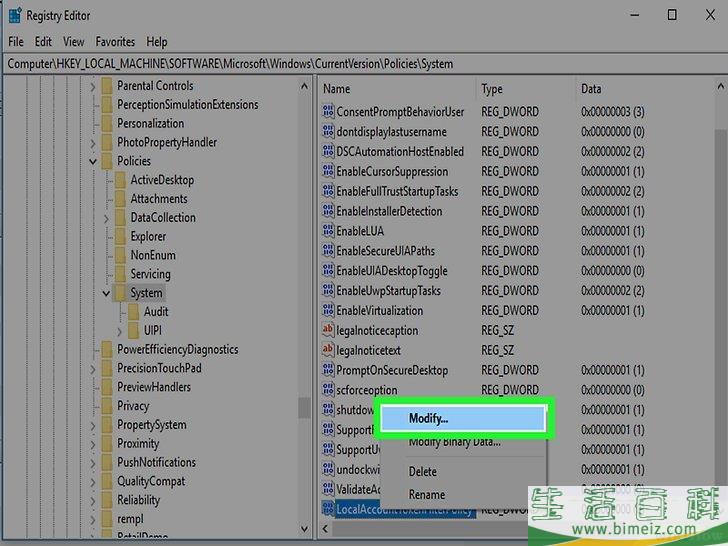This screenshot has height=546, width=728.
Task: Select the System folder icon in tree
Action: (119, 293)
